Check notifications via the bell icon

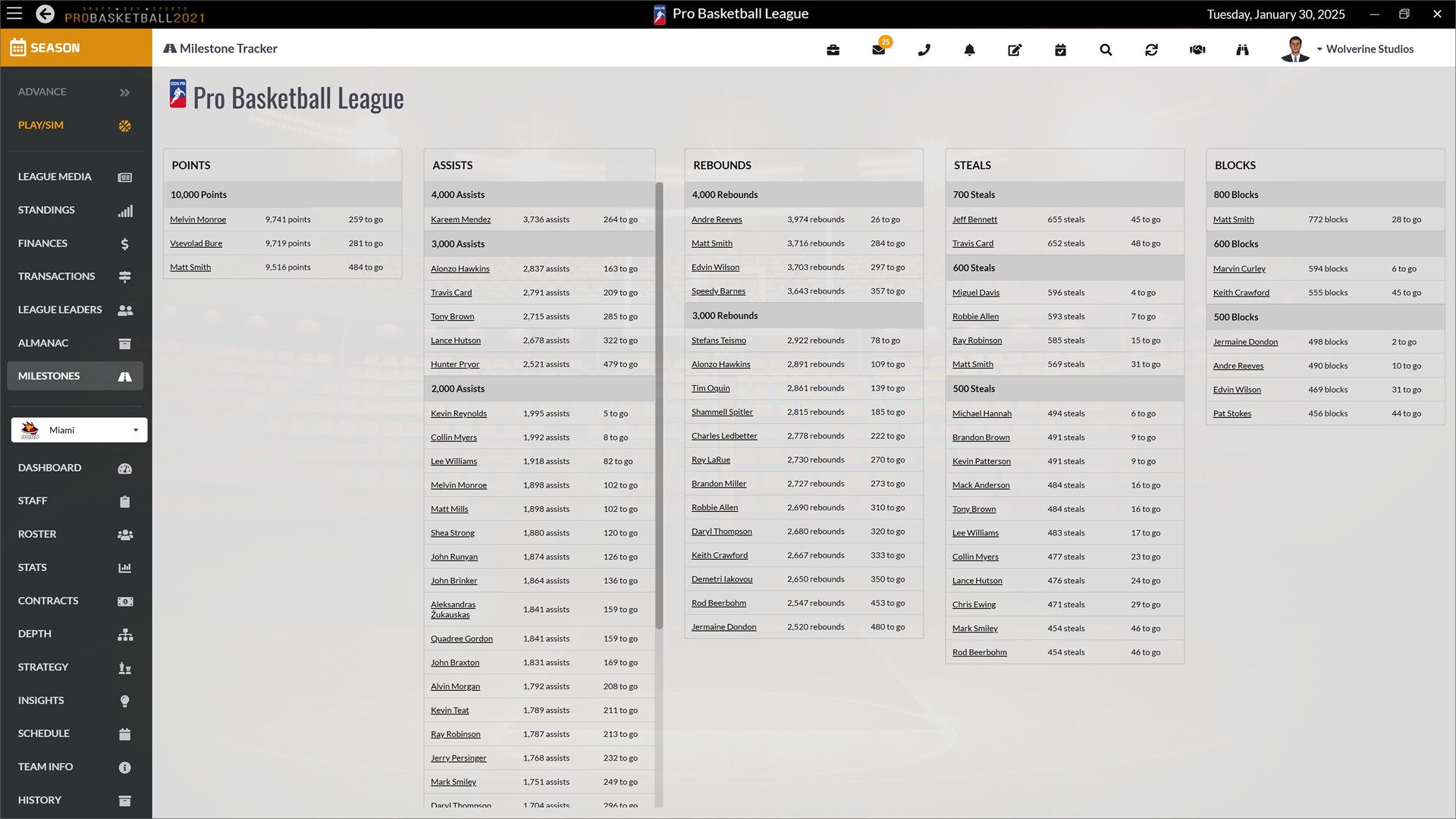click(969, 50)
